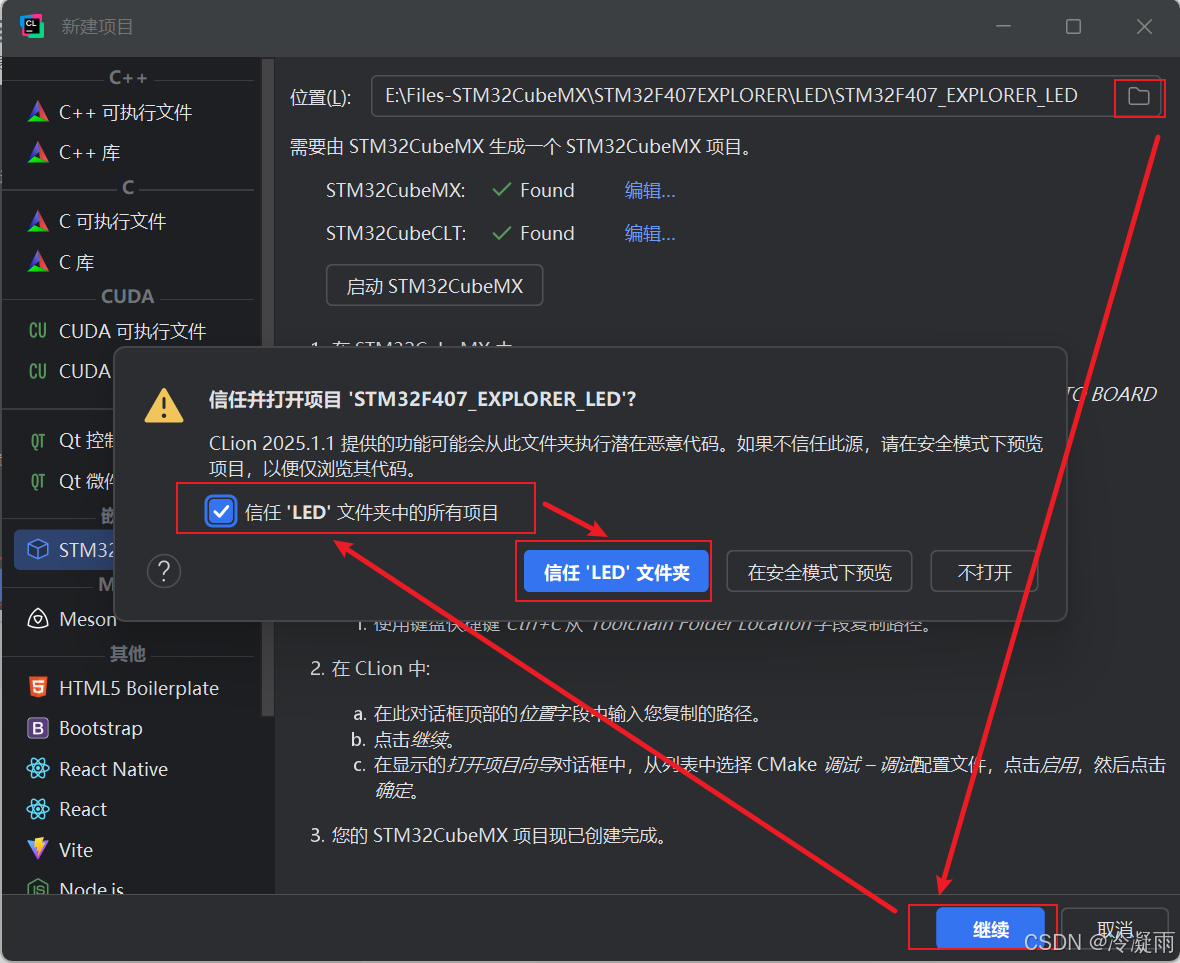Click 信任 'LED' 文件夹 button
1180x963 pixels.
click(x=616, y=572)
